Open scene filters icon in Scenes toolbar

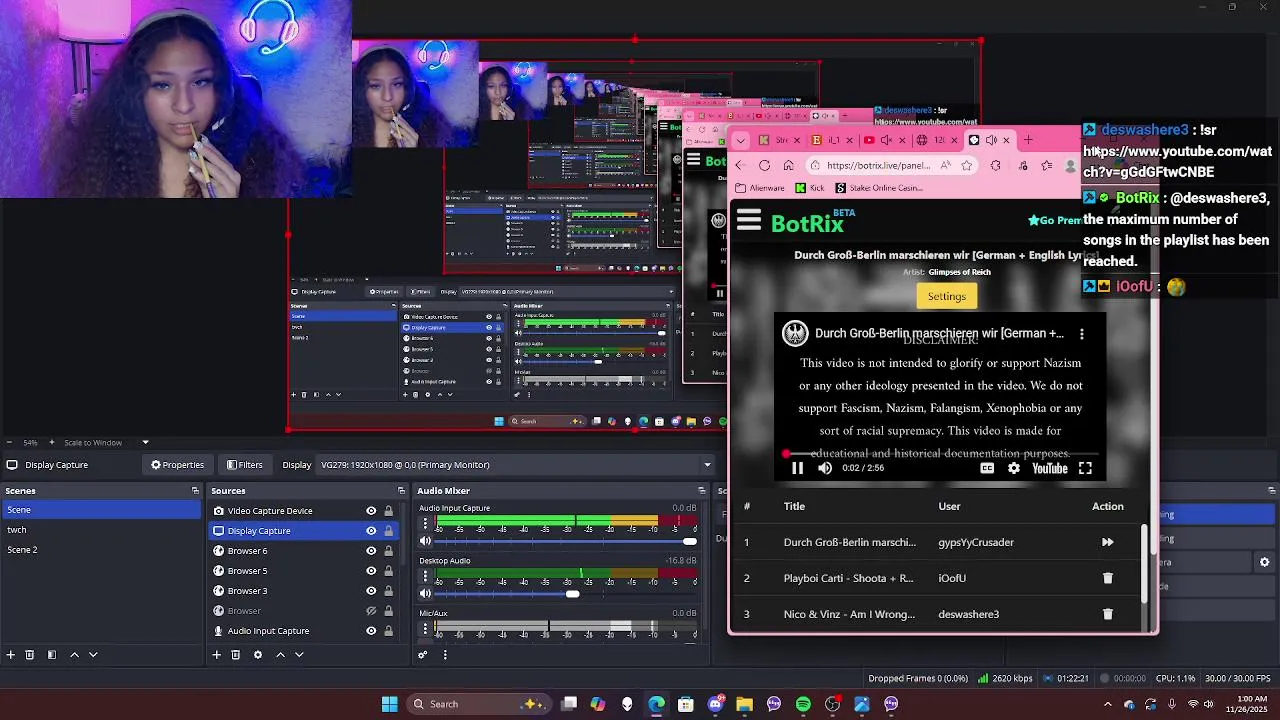coord(52,655)
